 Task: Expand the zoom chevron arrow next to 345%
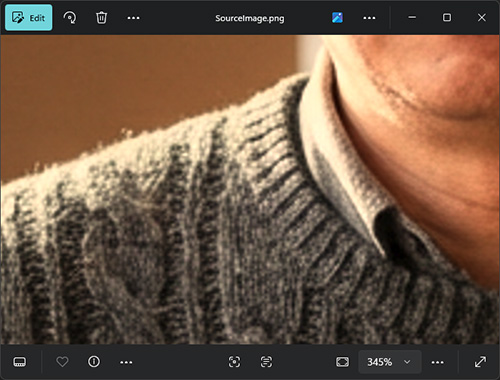click(407, 362)
